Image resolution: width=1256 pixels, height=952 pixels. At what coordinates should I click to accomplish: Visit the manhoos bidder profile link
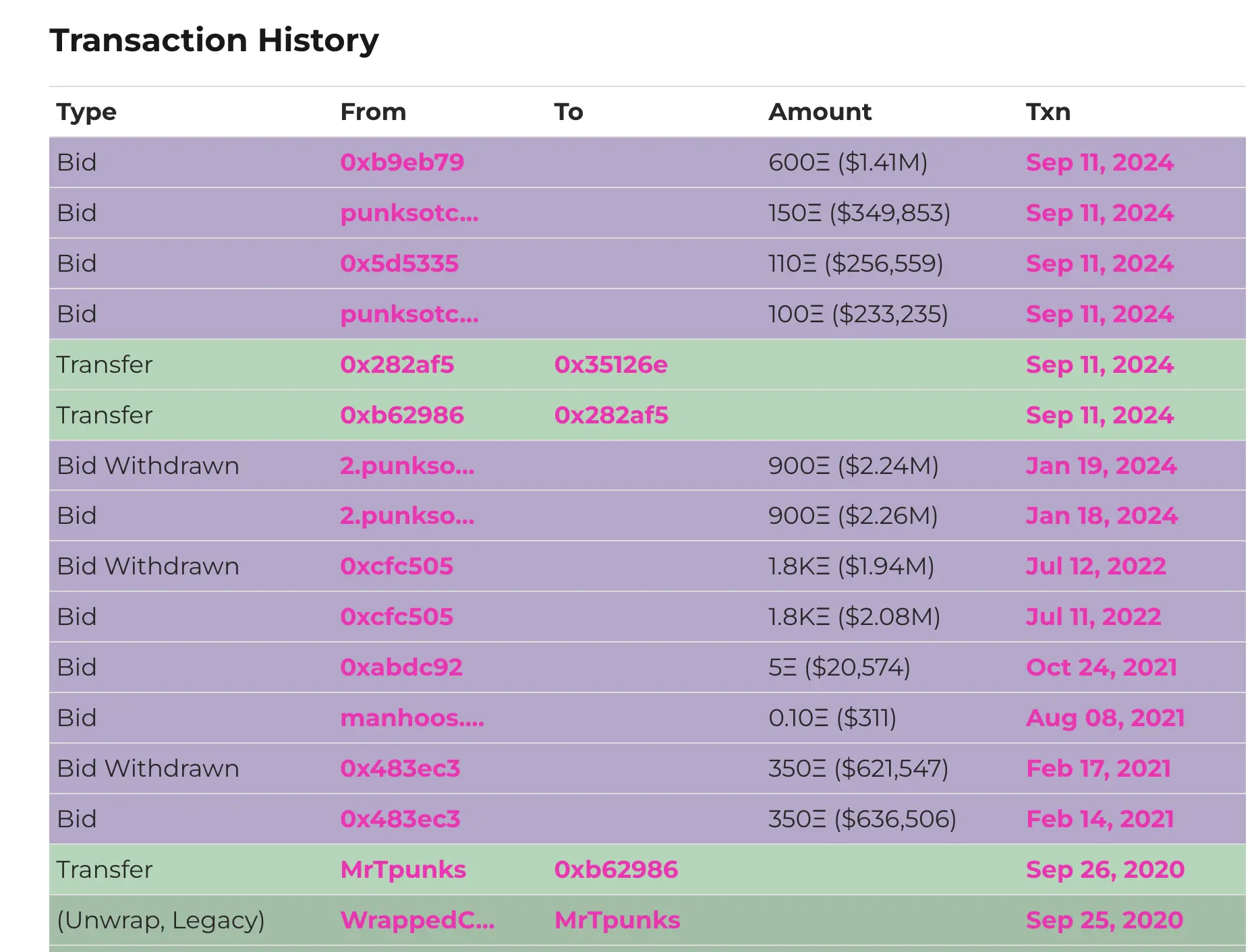pyautogui.click(x=412, y=718)
